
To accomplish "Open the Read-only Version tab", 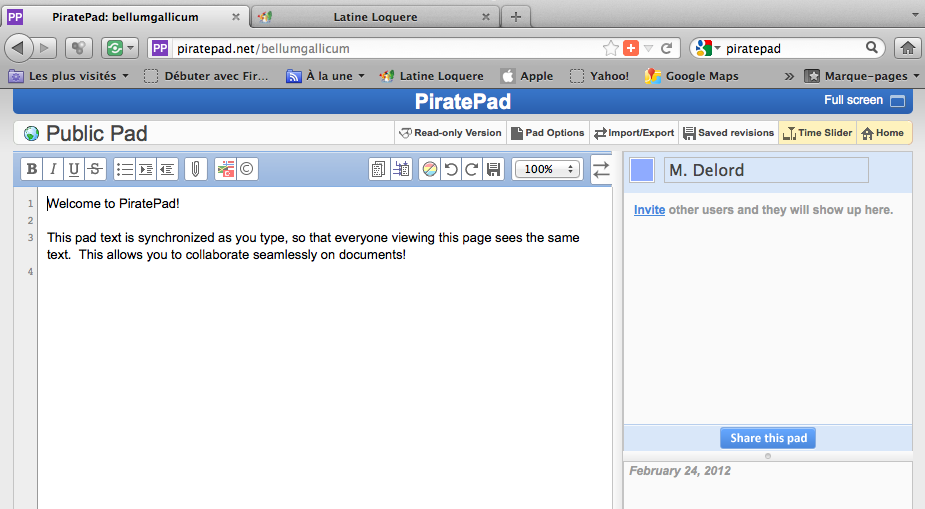I will point(451,133).
